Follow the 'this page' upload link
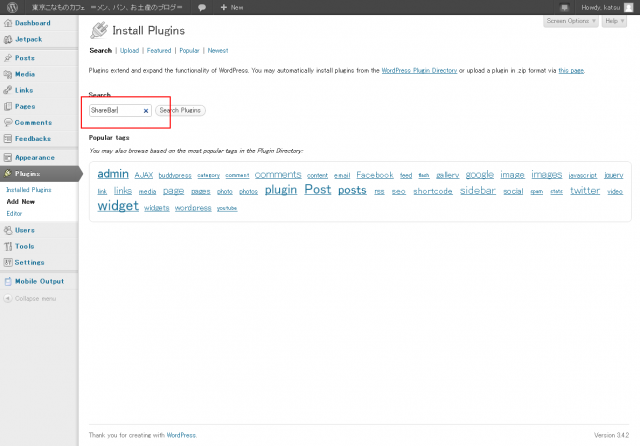 click(571, 71)
